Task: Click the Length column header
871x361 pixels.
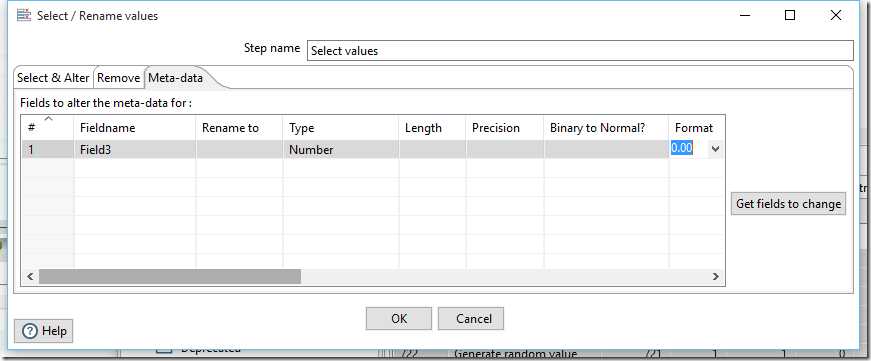Action: pos(432,128)
